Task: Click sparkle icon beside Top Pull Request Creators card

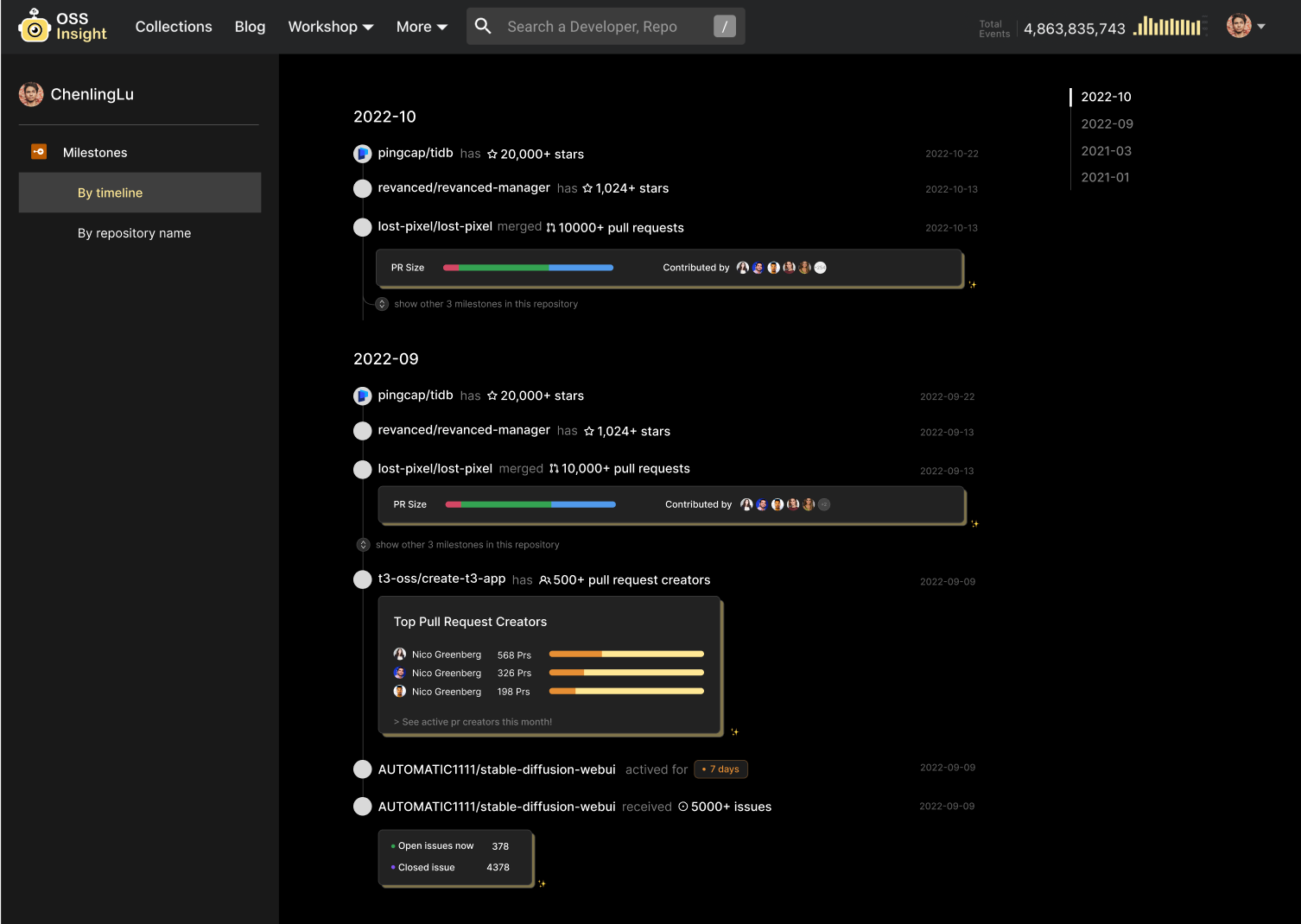Action: (x=735, y=732)
